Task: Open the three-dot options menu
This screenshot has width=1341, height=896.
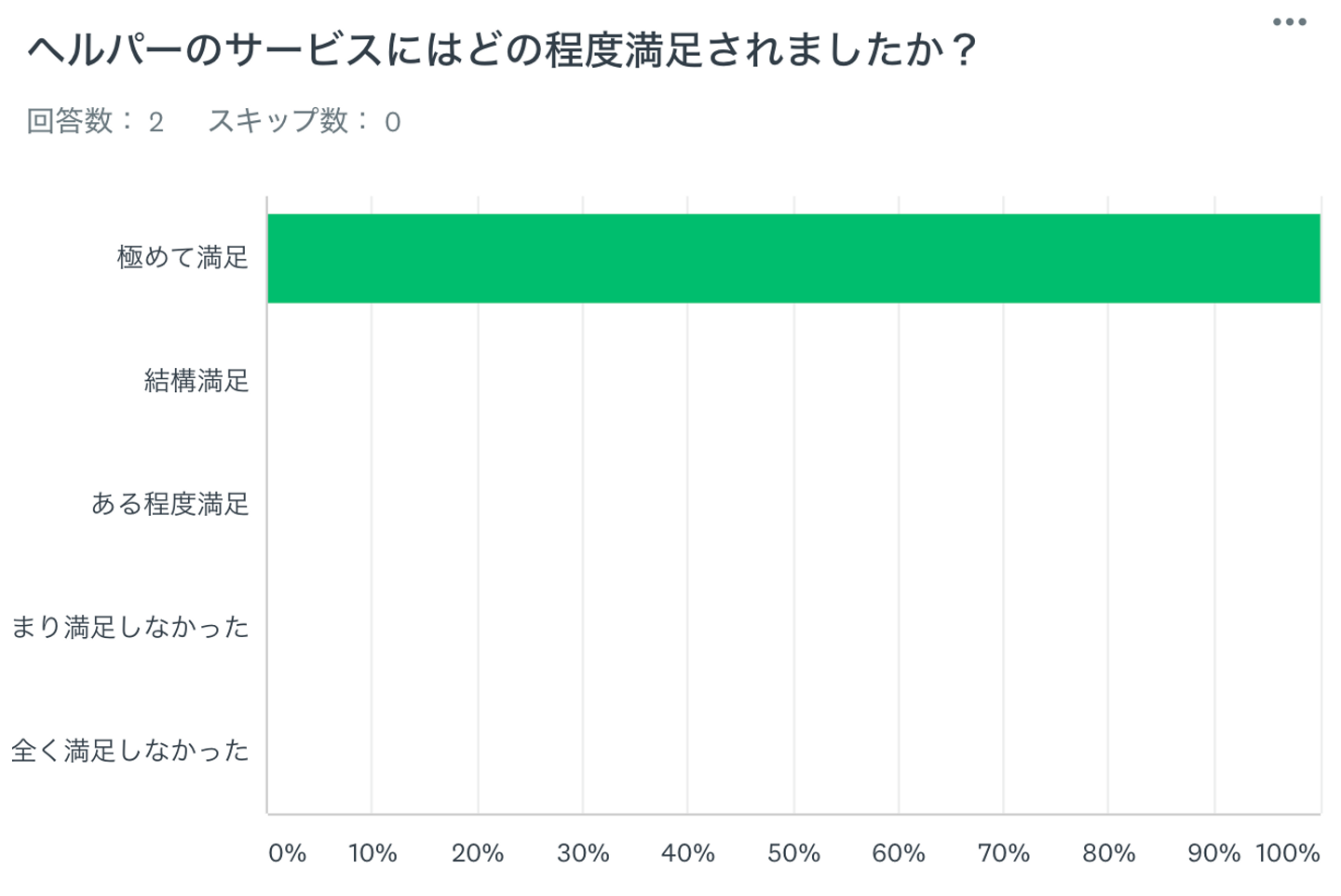Action: point(1289,22)
